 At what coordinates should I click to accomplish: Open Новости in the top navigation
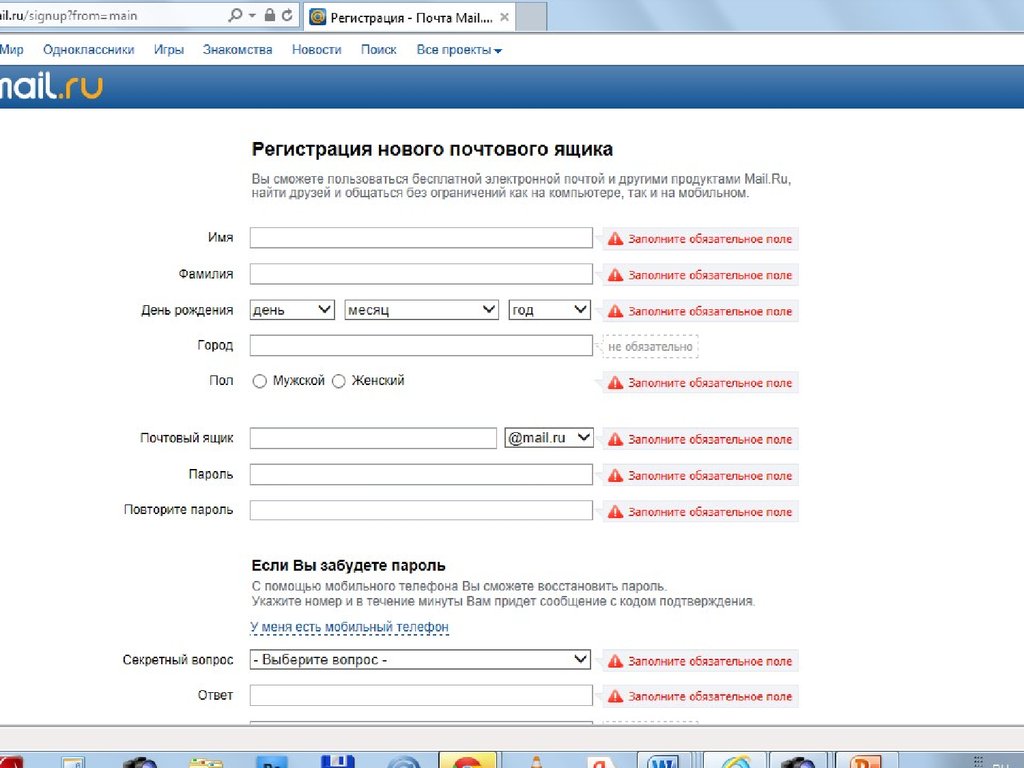click(x=316, y=50)
